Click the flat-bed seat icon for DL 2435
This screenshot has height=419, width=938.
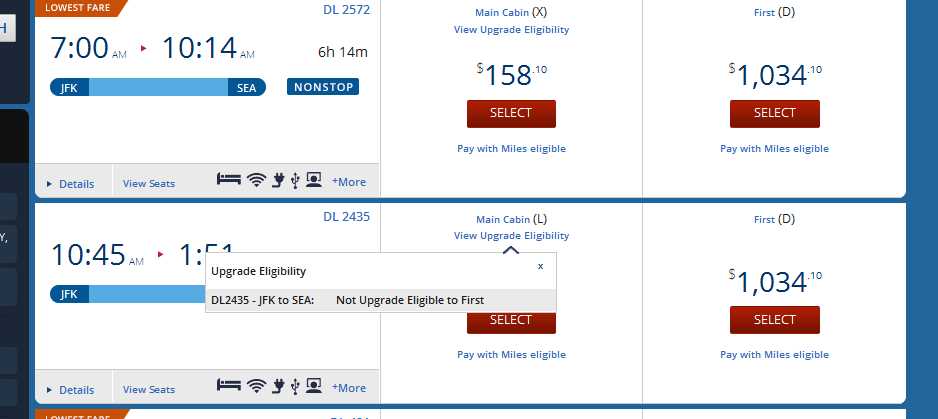pos(229,385)
